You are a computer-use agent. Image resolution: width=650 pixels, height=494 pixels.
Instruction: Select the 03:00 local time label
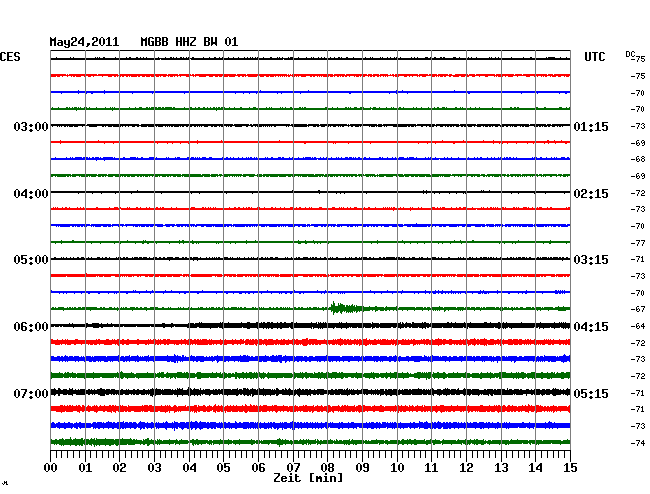31,126
